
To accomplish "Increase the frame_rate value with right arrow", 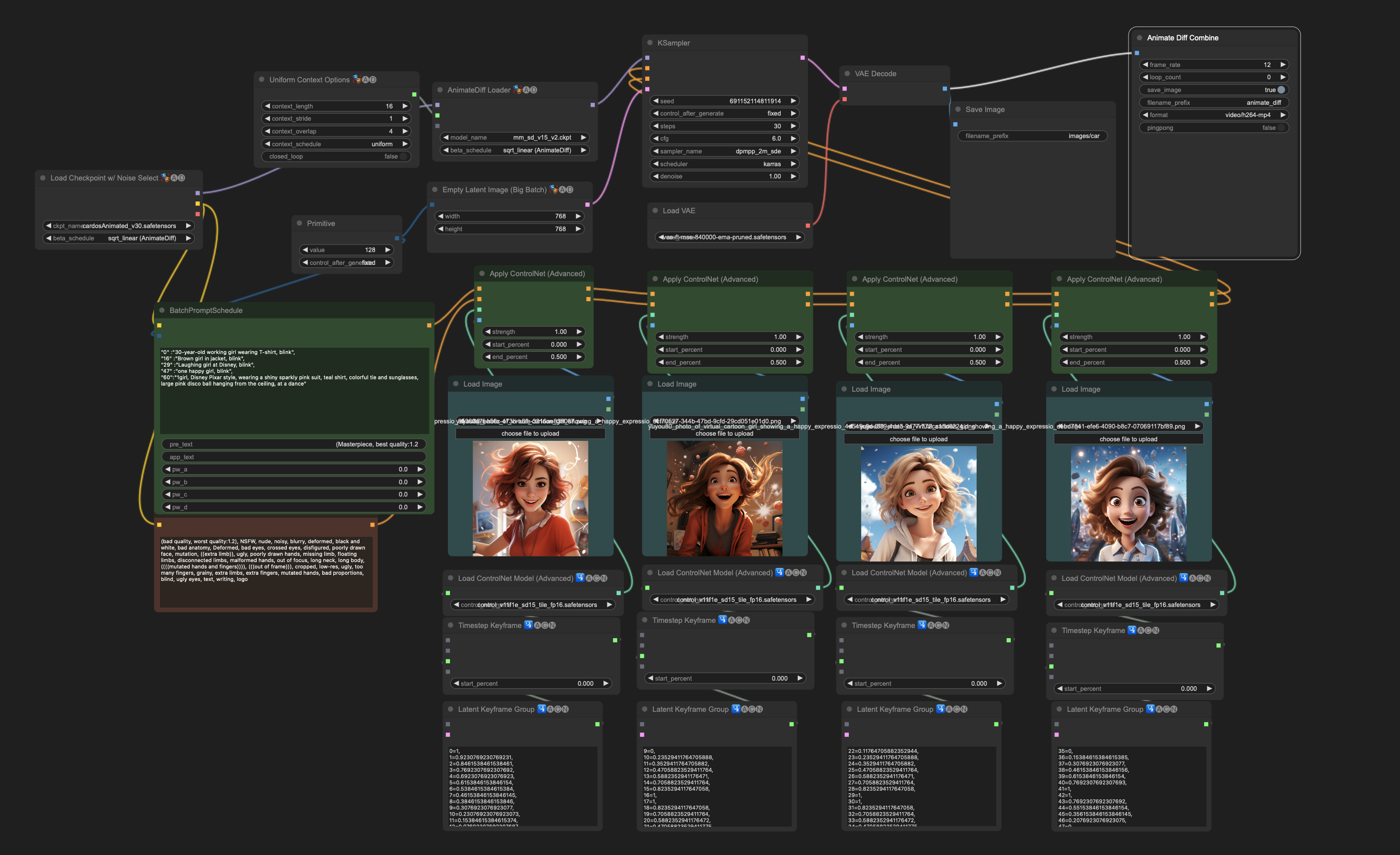I will (x=1283, y=65).
